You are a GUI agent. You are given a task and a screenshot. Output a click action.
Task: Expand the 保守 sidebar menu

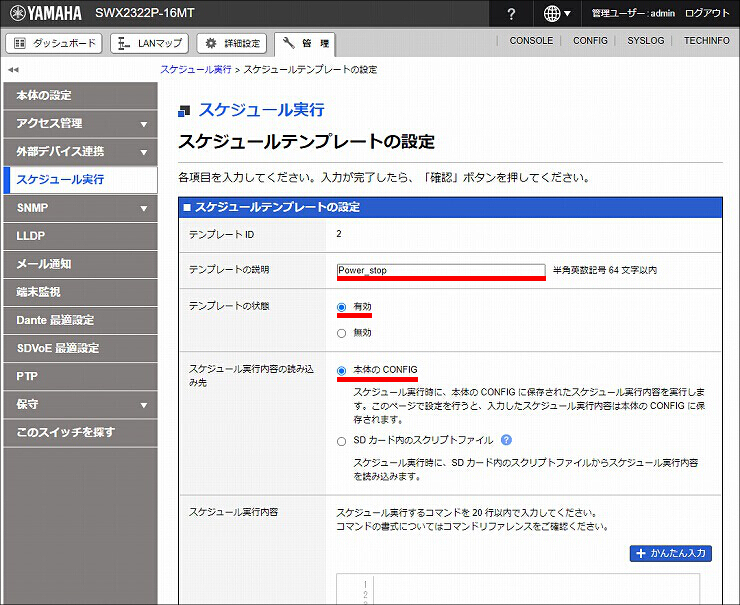80,404
